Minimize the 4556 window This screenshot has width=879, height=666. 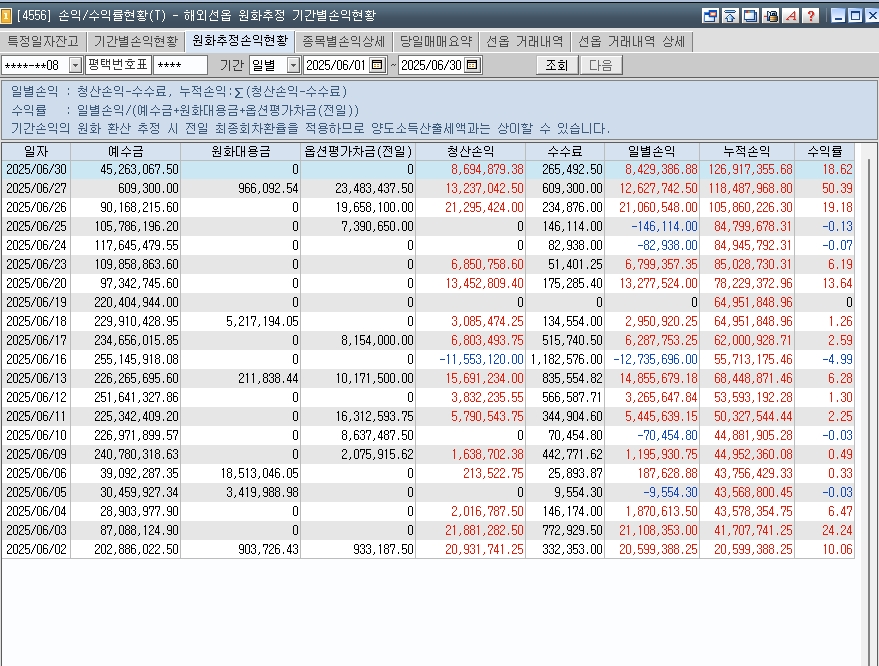[839, 15]
